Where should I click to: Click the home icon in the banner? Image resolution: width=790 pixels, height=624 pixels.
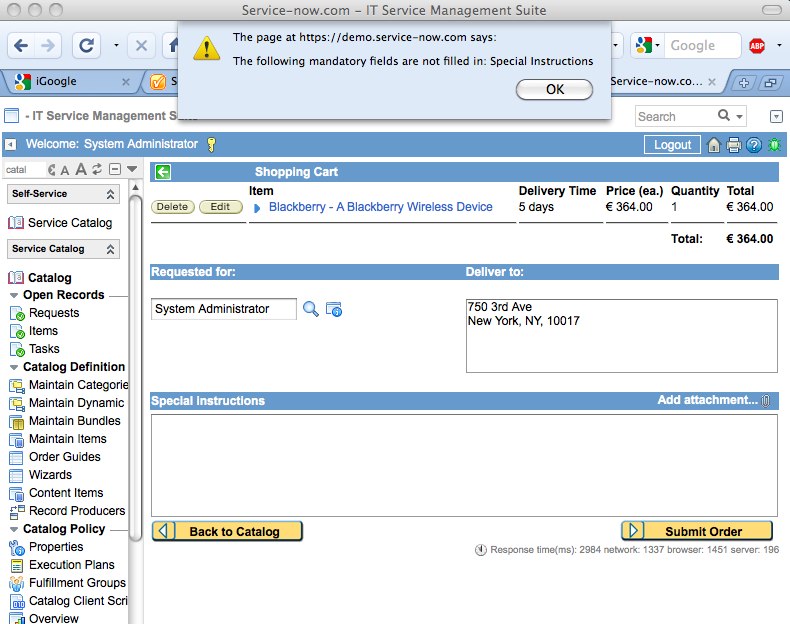714,145
